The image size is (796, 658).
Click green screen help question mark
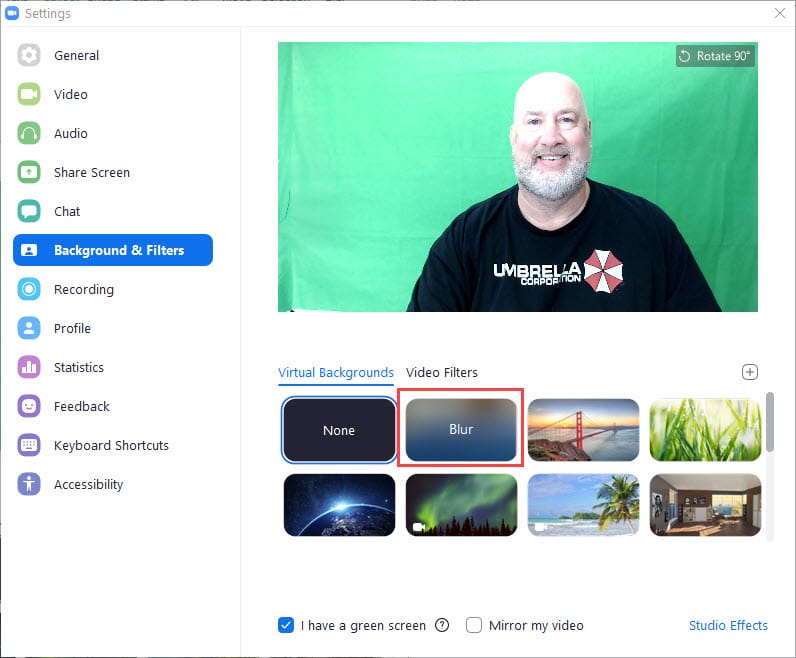click(x=442, y=626)
